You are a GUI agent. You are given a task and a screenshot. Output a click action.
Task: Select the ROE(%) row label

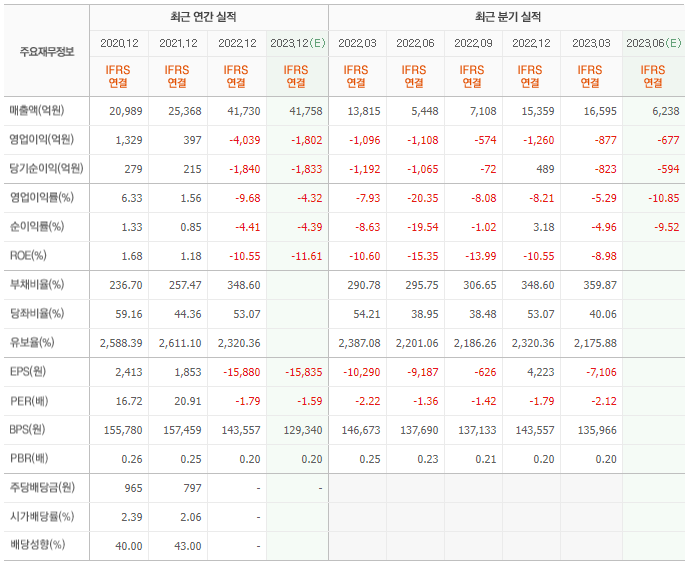pos(28,256)
